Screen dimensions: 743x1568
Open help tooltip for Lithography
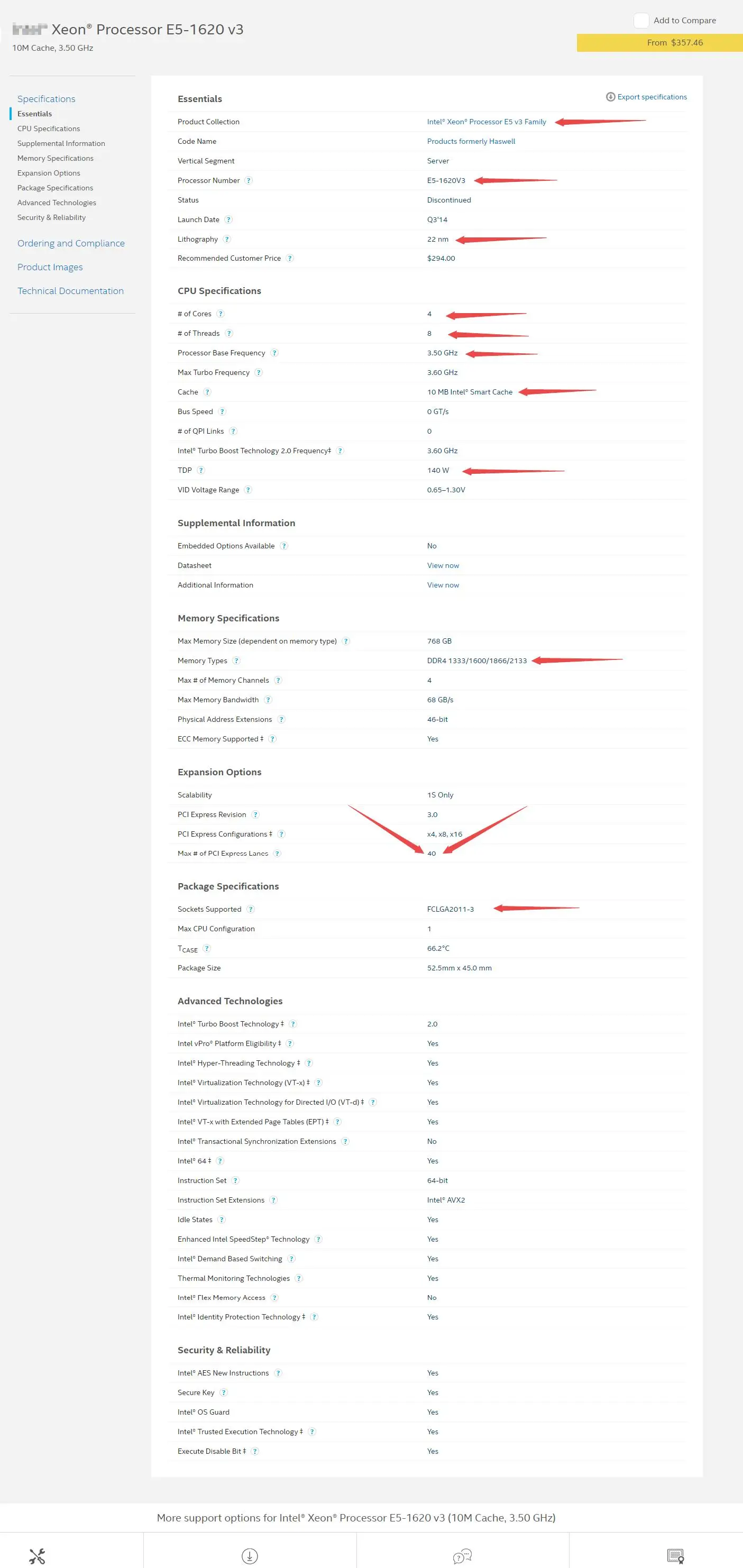227,239
